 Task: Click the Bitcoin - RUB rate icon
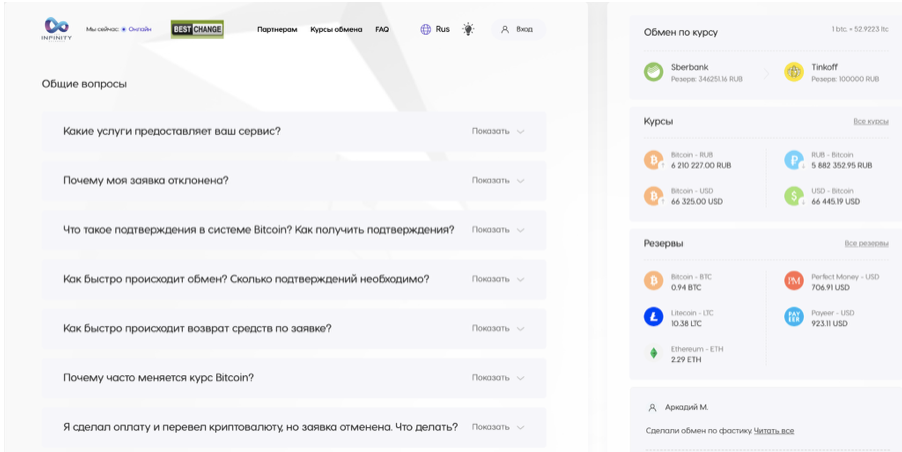pos(654,160)
